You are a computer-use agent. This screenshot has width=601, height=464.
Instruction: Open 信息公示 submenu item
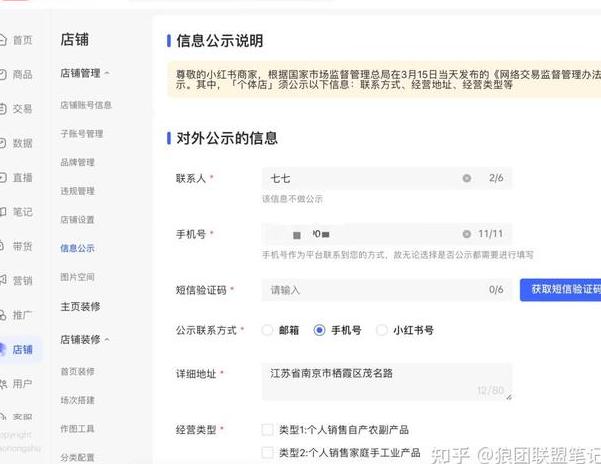click(x=77, y=248)
